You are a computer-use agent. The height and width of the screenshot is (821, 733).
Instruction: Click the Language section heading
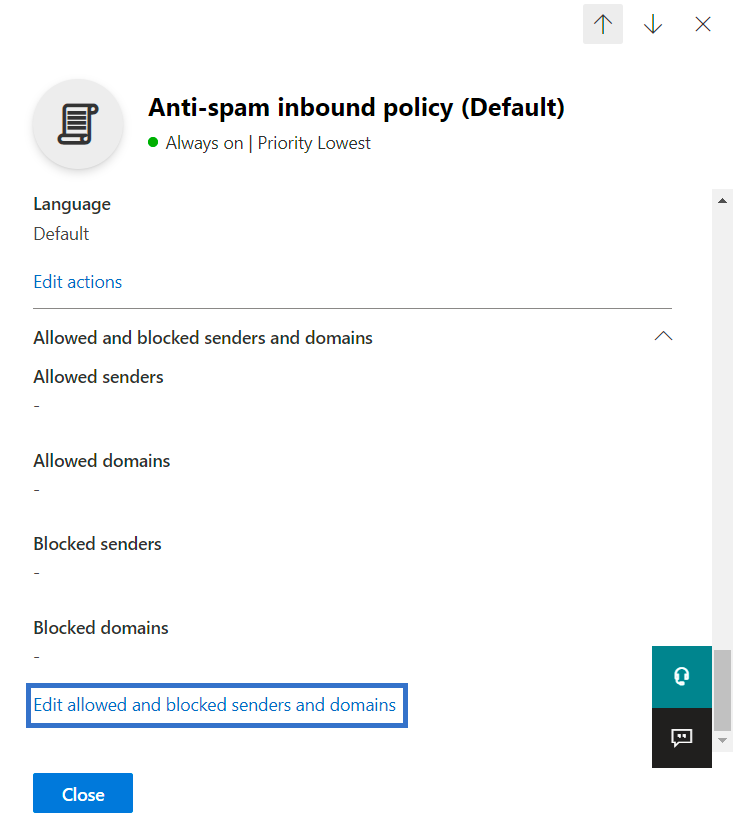tap(71, 203)
